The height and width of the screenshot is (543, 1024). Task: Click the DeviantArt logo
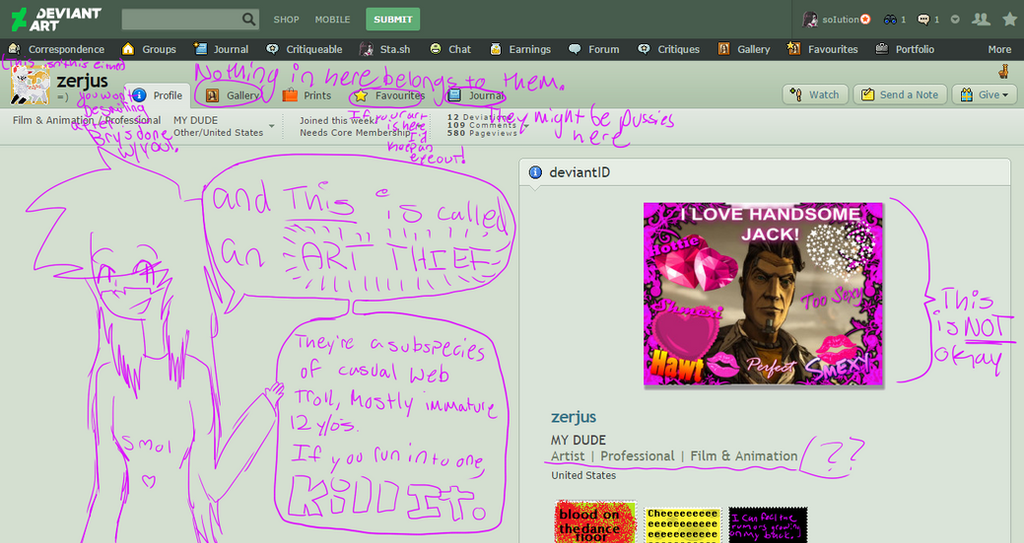tap(57, 19)
